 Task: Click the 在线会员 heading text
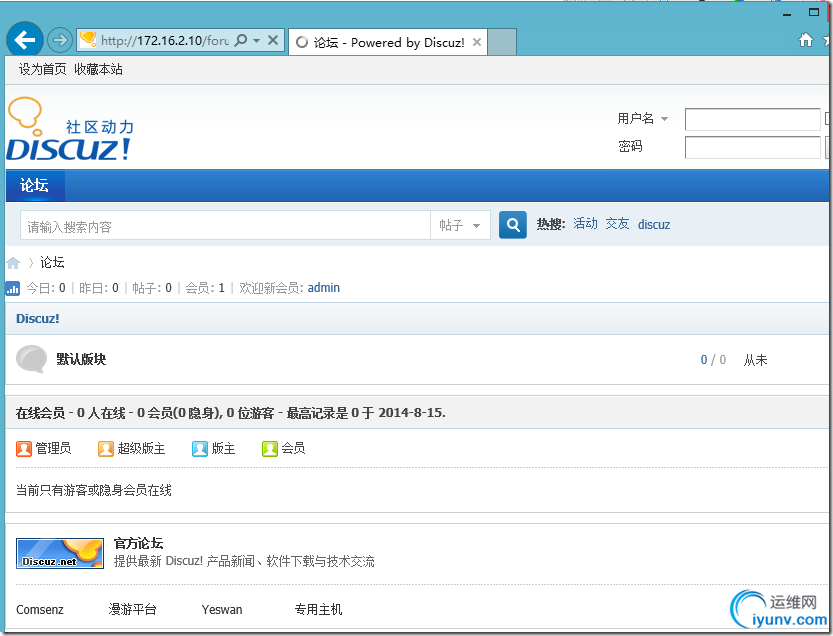[40, 413]
